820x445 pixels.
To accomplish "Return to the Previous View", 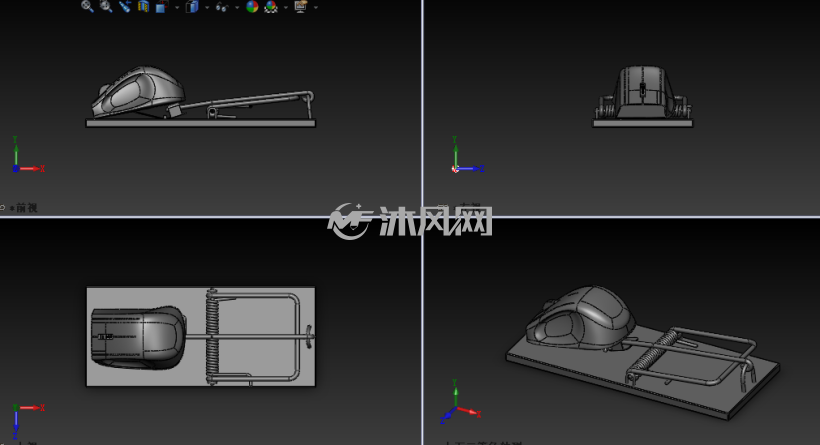I will coord(124,6).
